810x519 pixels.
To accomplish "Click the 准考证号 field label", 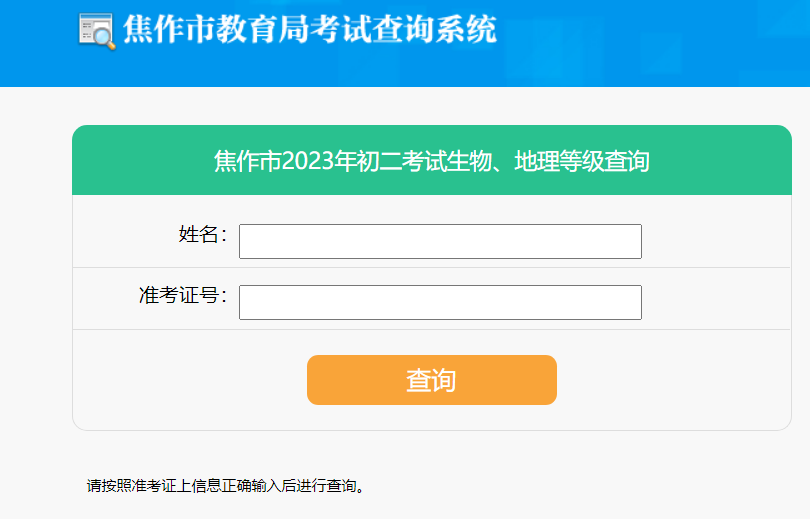I will pyautogui.click(x=182, y=296).
